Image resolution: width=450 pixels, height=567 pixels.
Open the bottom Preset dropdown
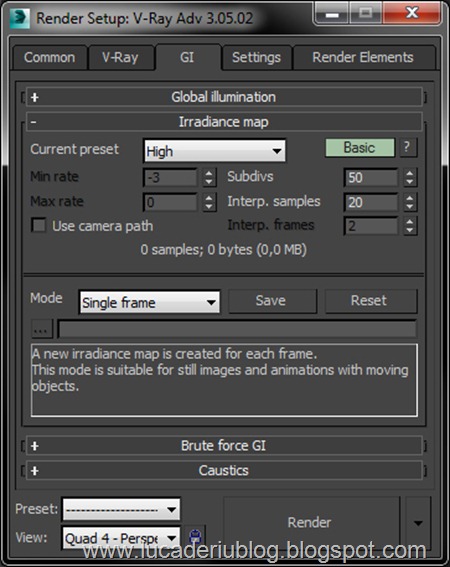point(121,509)
